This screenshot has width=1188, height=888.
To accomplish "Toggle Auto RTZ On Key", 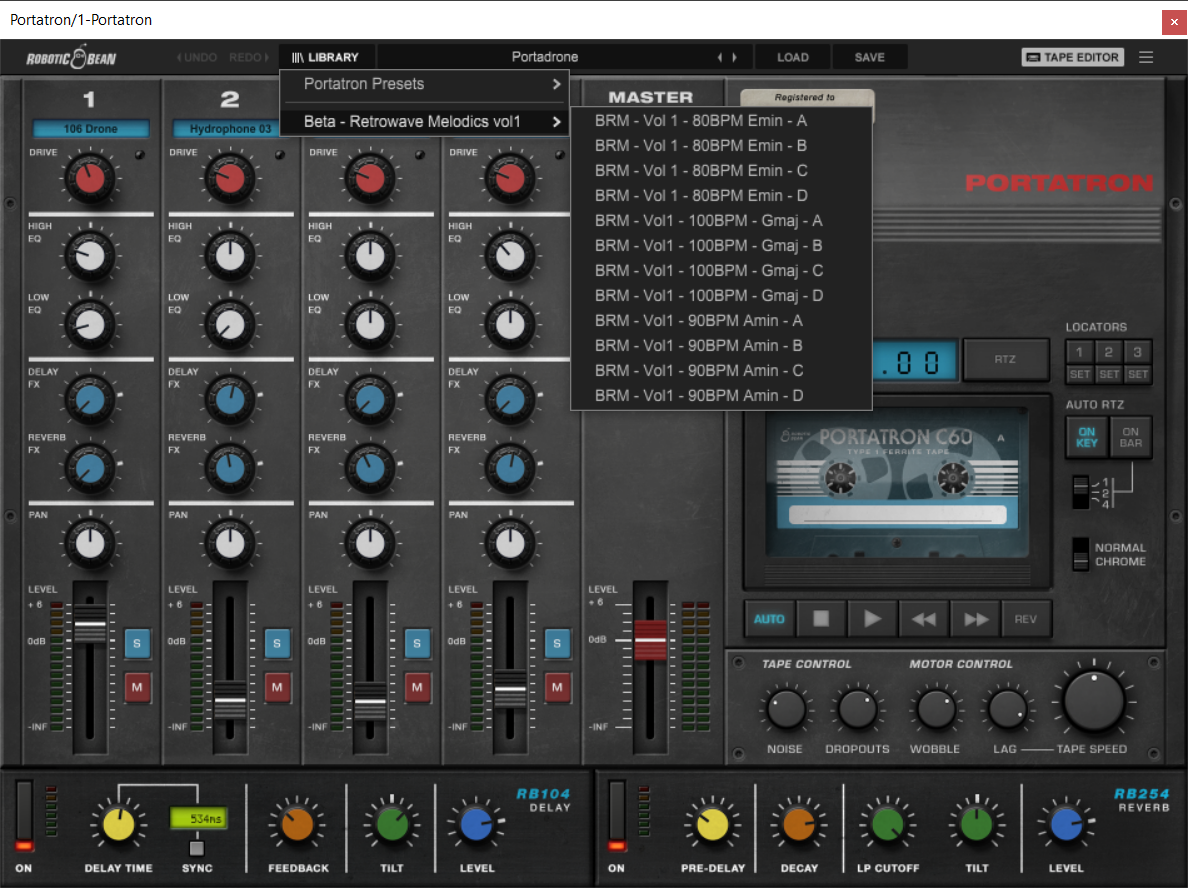I will (1087, 437).
